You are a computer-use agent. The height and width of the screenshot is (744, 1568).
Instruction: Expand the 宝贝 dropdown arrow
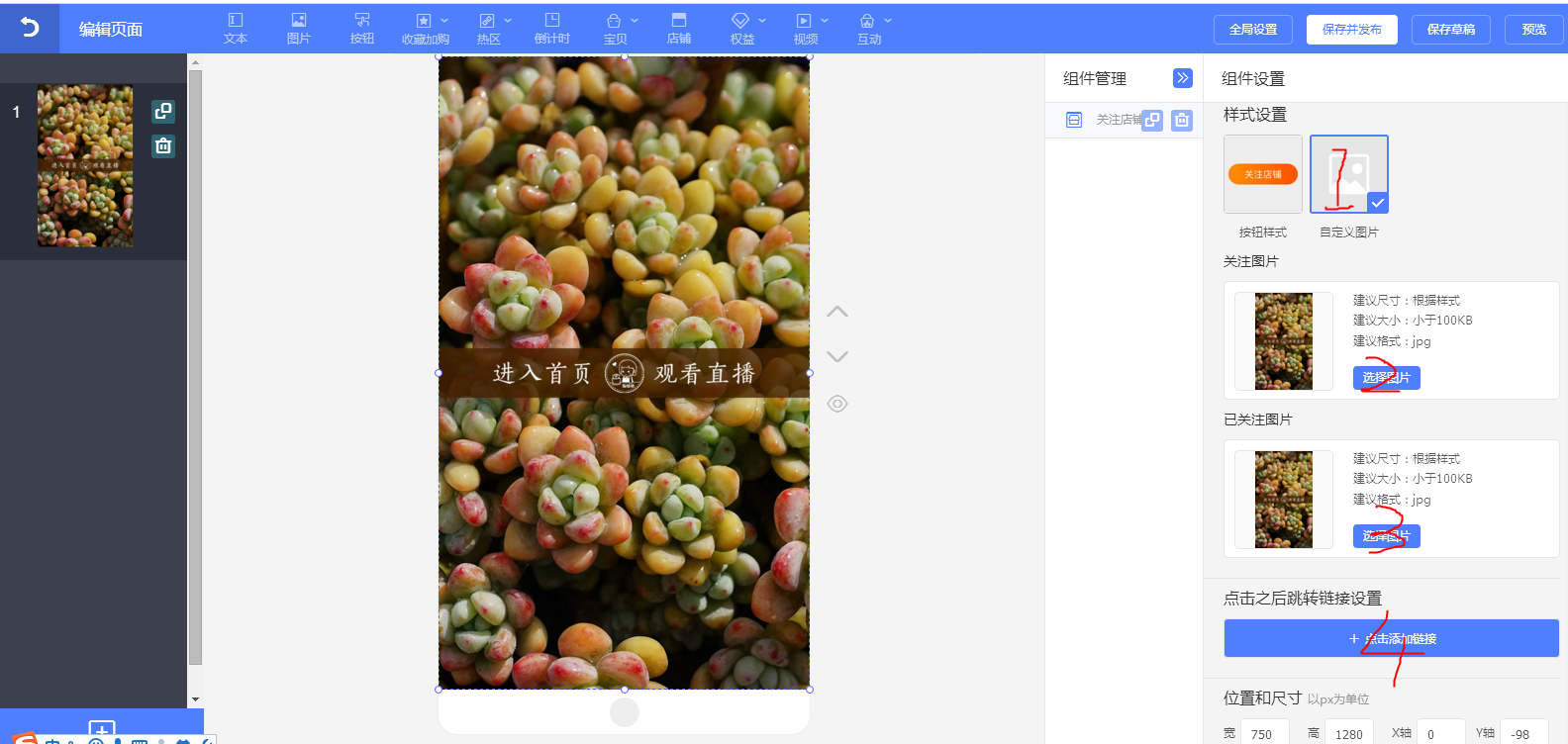[635, 21]
